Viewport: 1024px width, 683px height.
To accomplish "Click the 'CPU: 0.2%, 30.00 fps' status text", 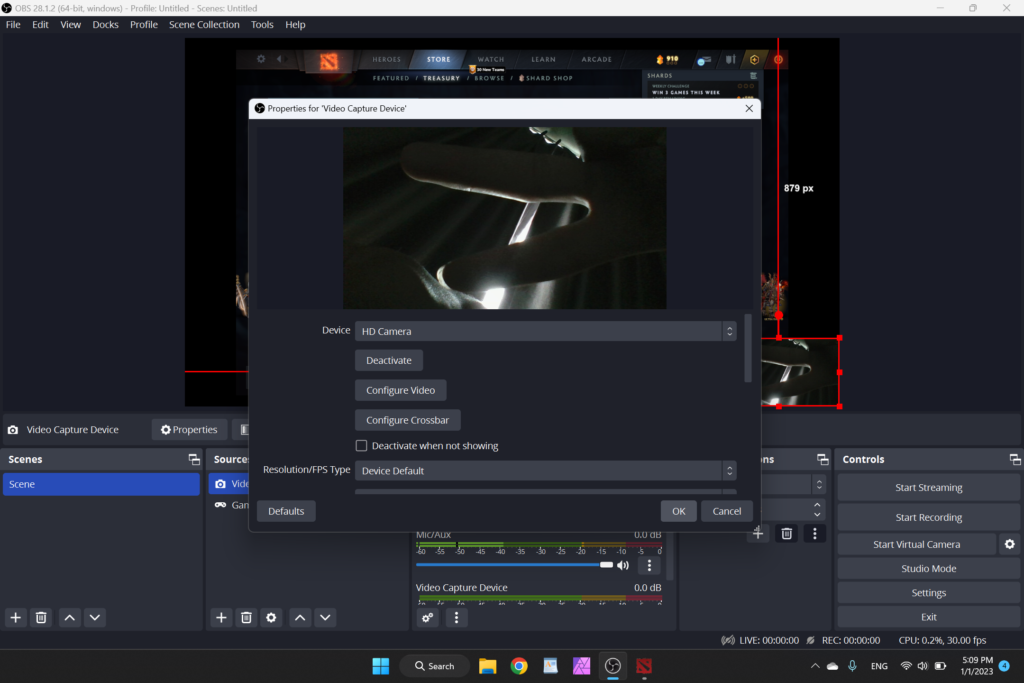I will click(x=942, y=641).
